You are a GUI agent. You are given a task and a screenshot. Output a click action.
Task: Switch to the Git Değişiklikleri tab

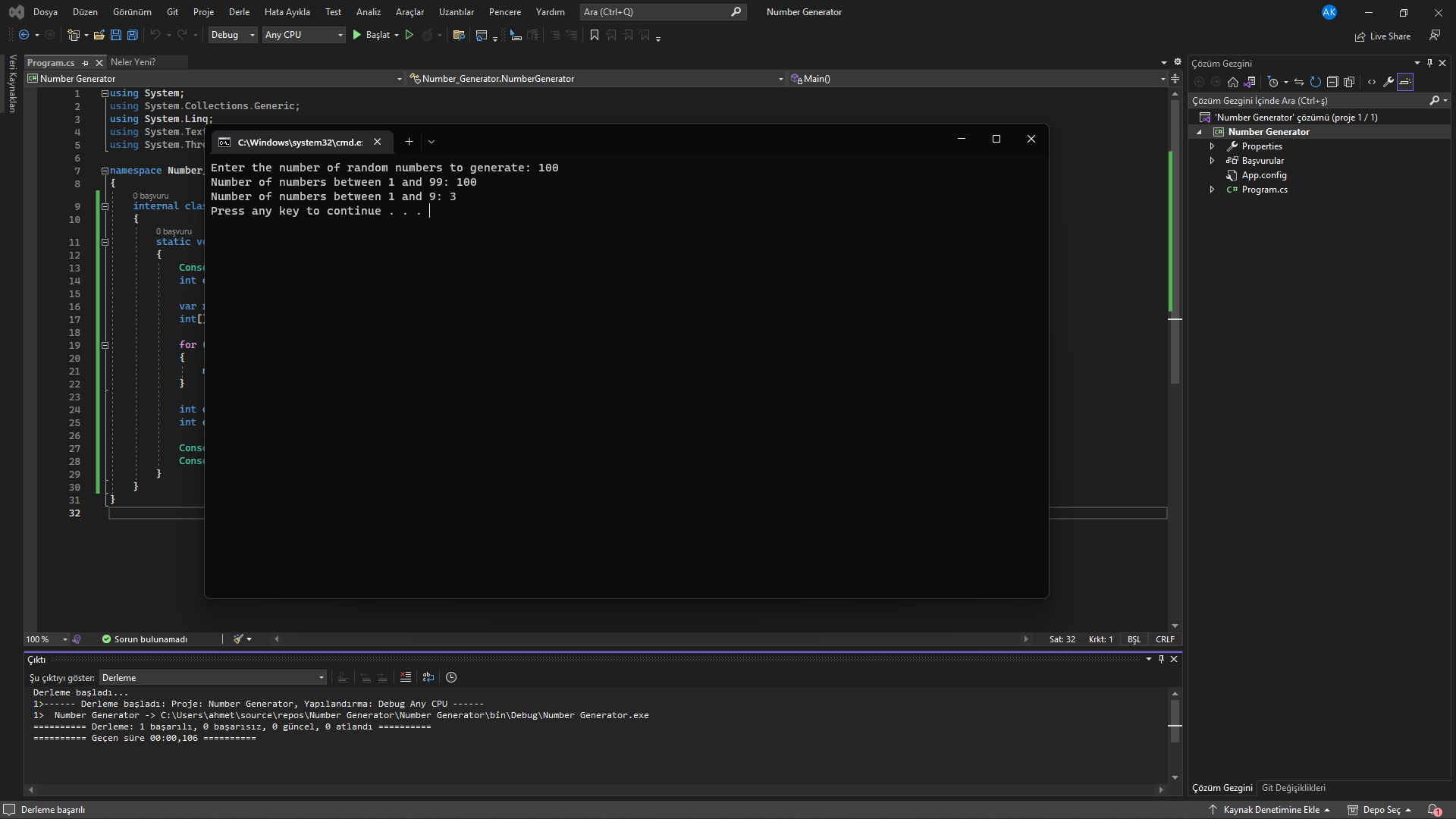pos(1294,788)
